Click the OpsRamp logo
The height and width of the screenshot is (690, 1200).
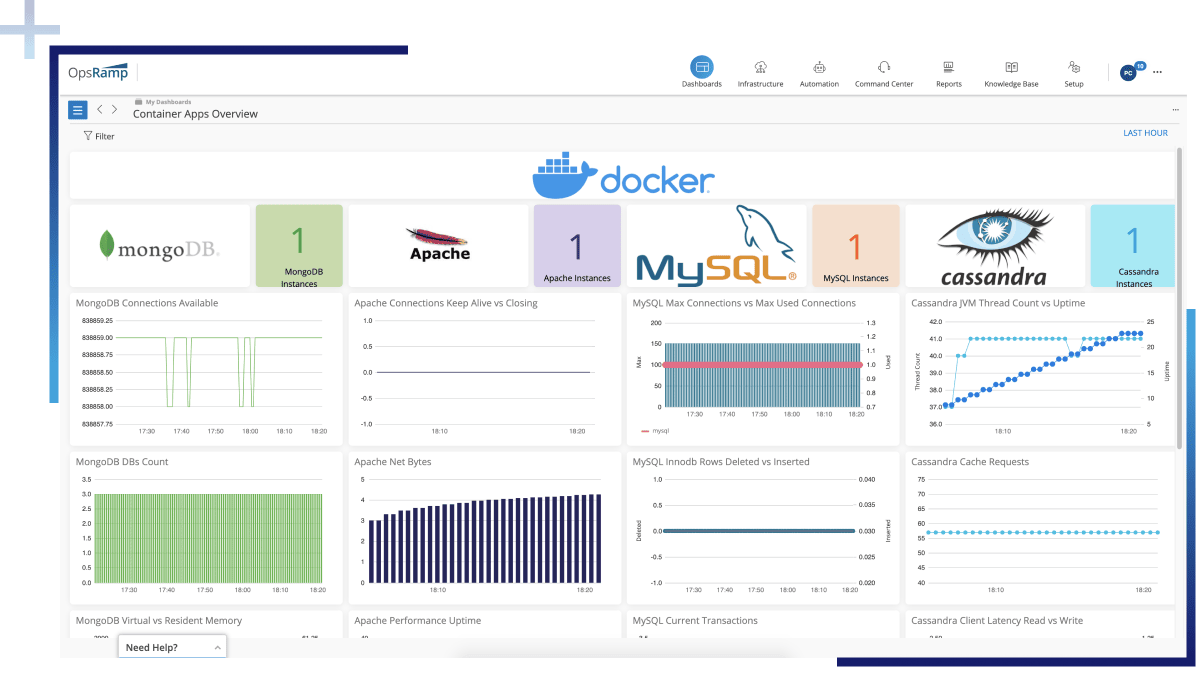99,72
